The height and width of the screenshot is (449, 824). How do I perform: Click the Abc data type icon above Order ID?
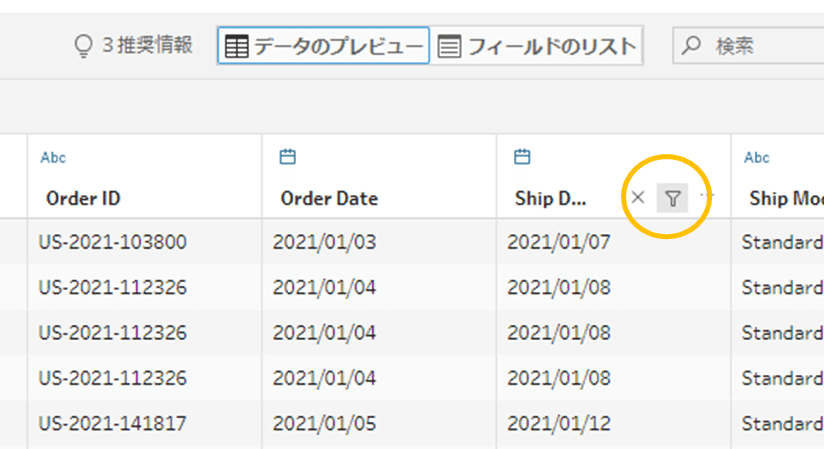point(53,157)
